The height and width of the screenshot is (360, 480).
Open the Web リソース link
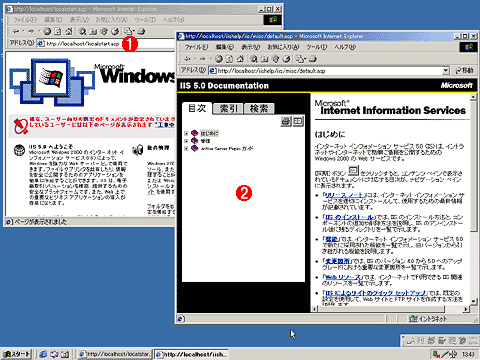[343, 277]
